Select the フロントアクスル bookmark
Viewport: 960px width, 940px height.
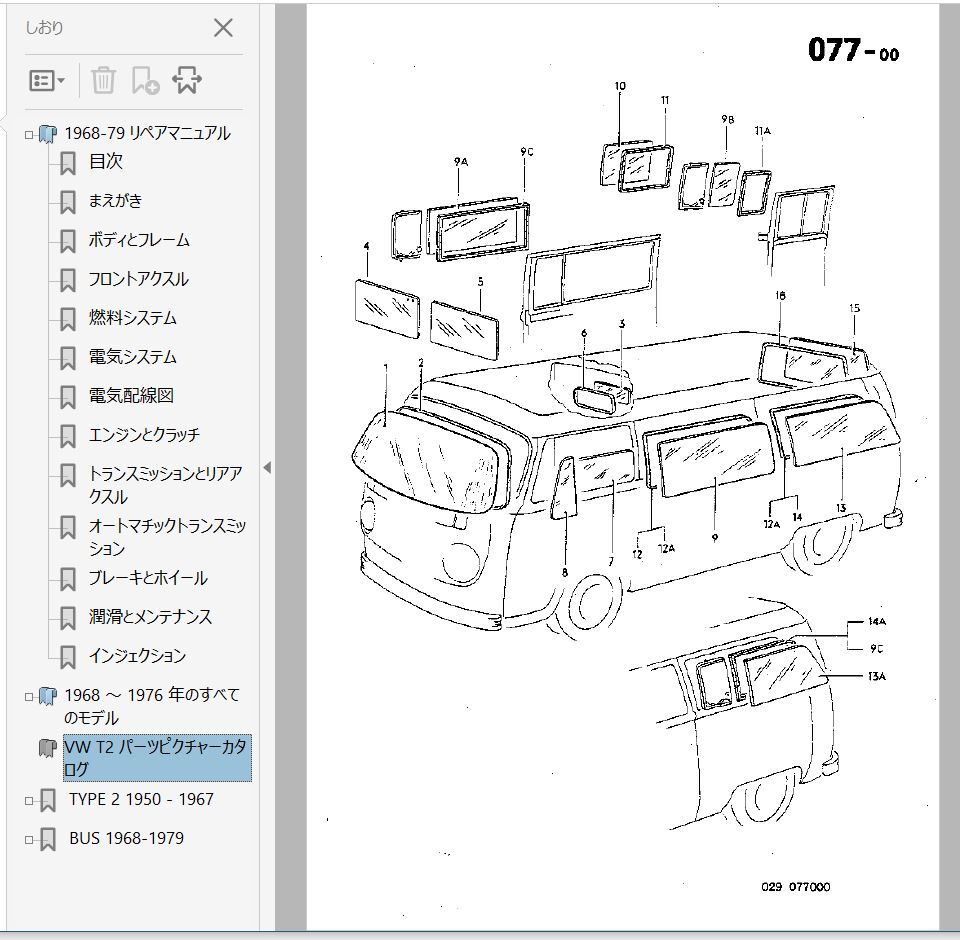tap(138, 279)
